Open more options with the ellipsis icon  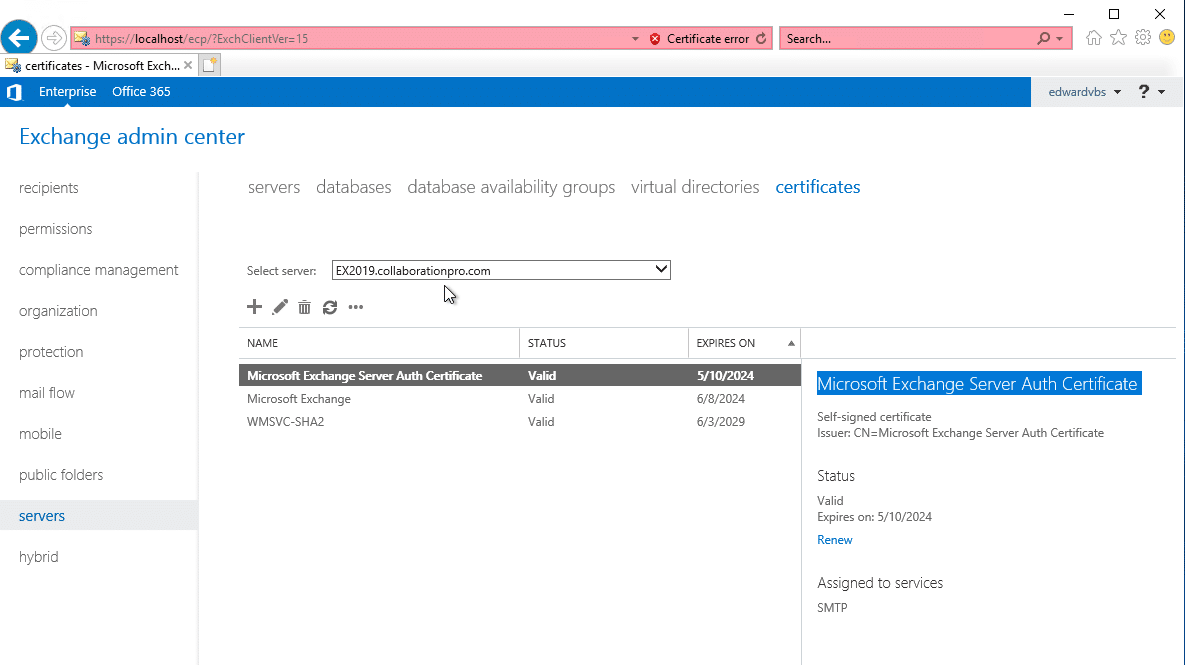356,307
